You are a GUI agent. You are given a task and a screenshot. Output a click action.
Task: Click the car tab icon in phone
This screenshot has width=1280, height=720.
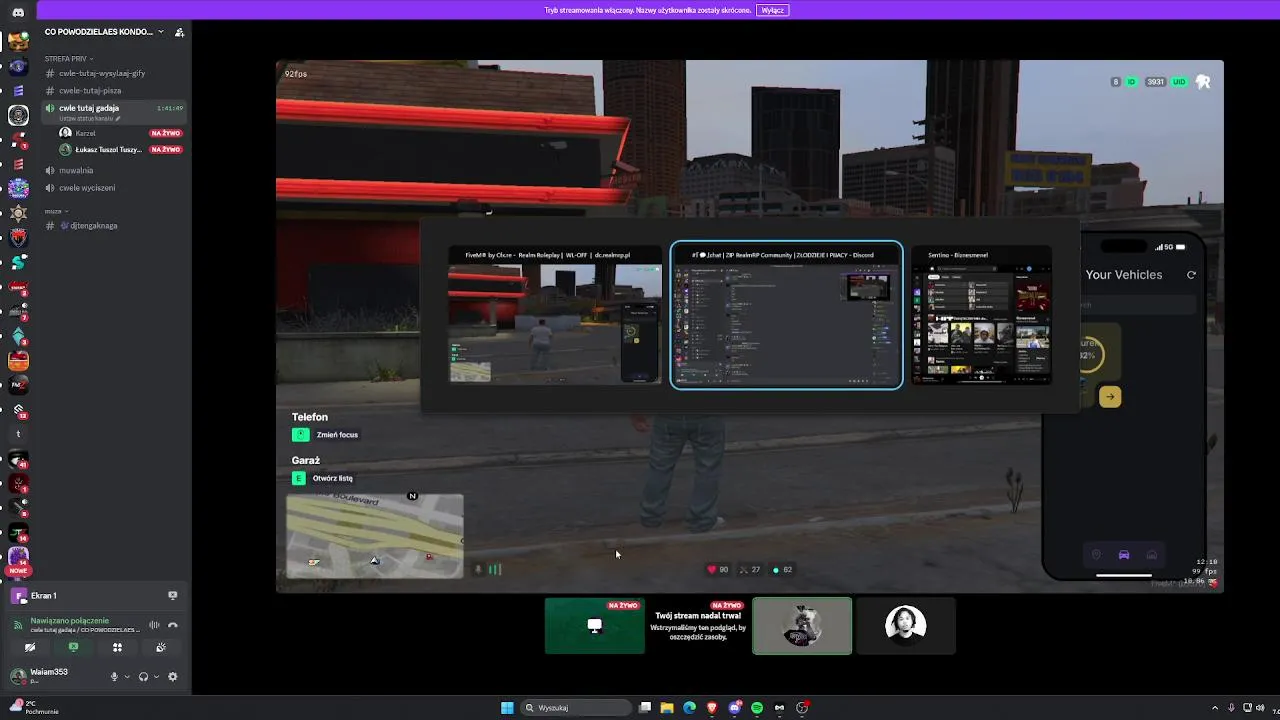[1124, 555]
